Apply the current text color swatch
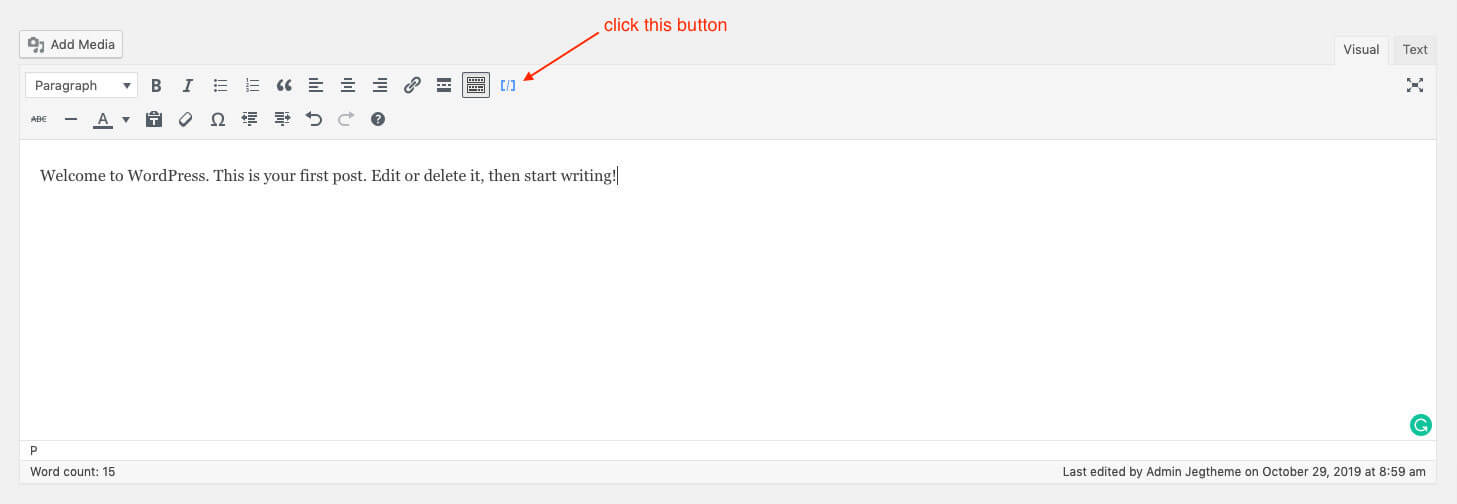The image size is (1457, 504). 103,120
